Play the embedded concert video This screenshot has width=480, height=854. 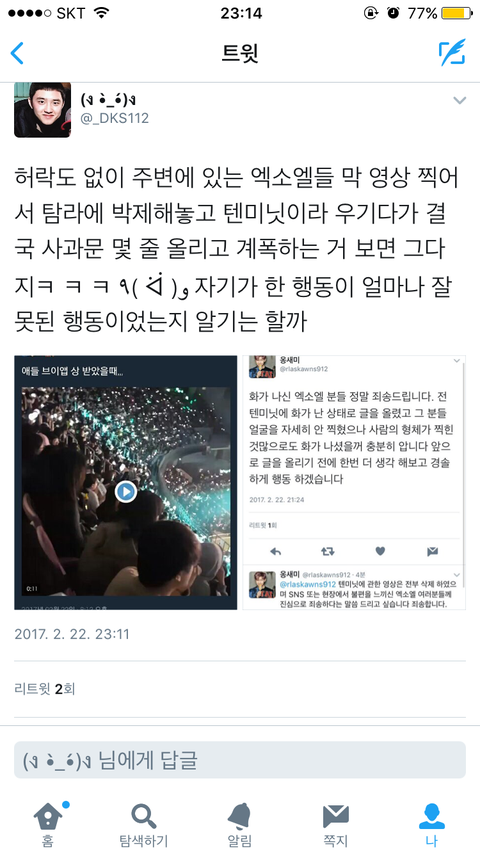tap(126, 492)
